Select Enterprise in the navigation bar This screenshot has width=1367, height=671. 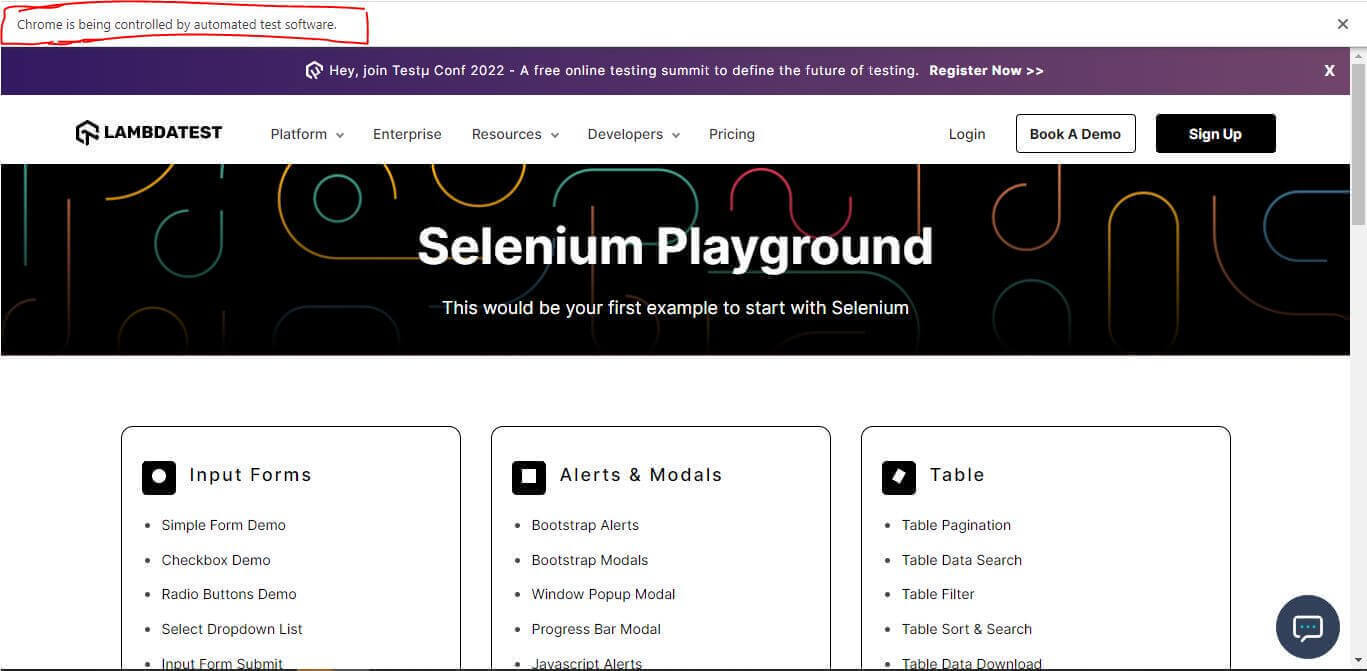tap(406, 133)
